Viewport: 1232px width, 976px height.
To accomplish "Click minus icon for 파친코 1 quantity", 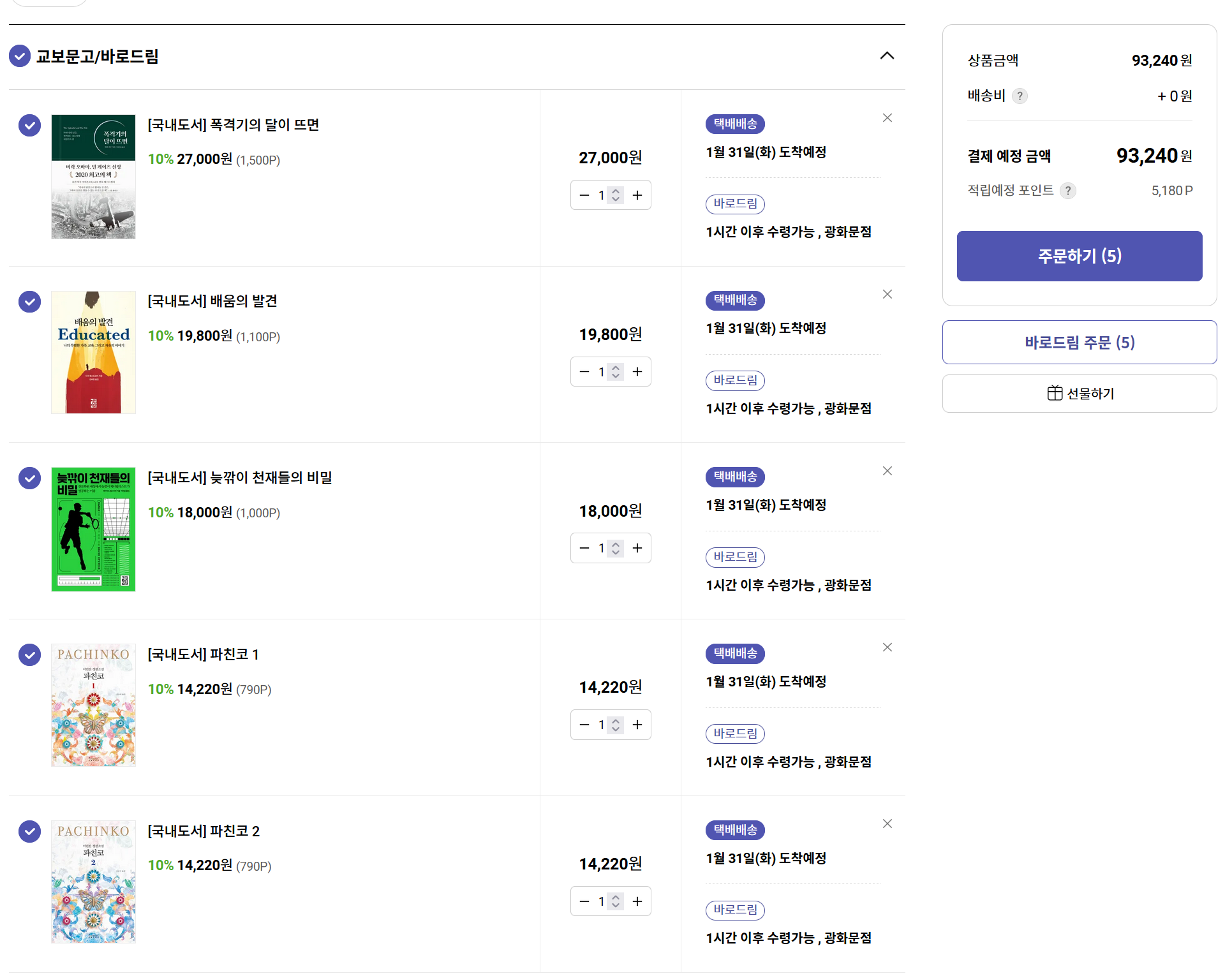I will point(584,725).
